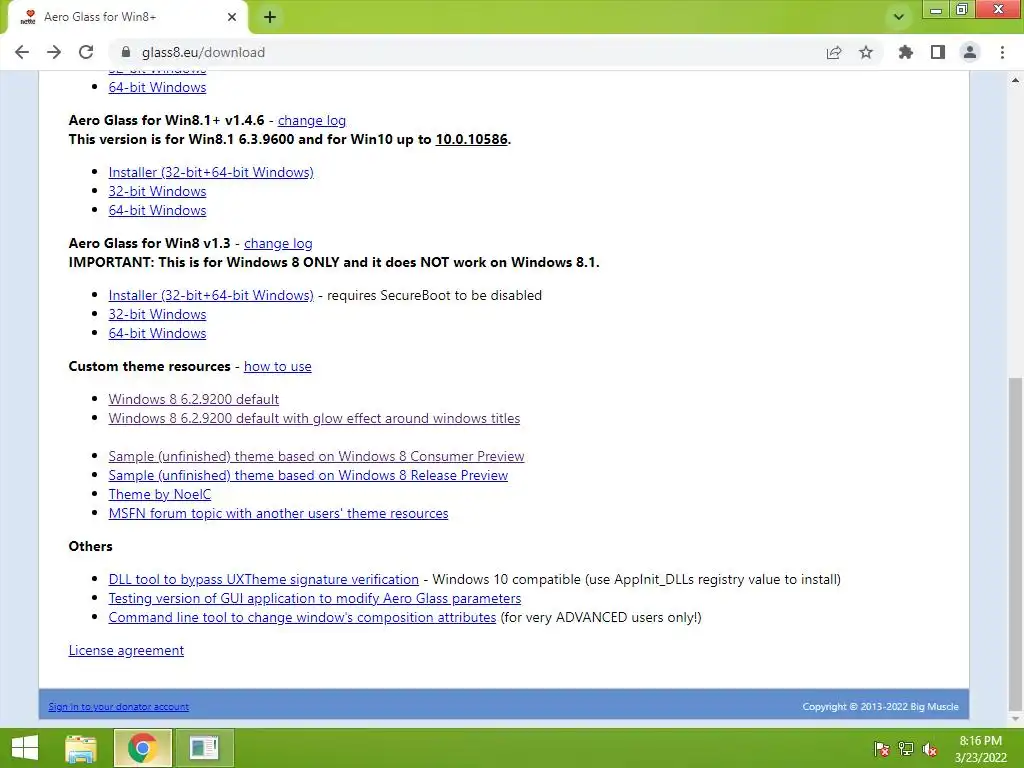Image resolution: width=1024 pixels, height=768 pixels.
Task: Open the 'how to use' link
Action: click(x=278, y=366)
